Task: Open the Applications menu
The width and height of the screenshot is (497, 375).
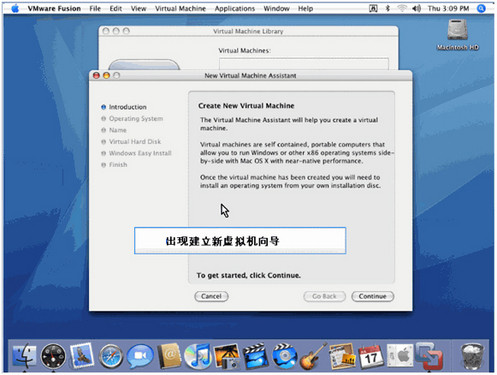Action: 235,9
